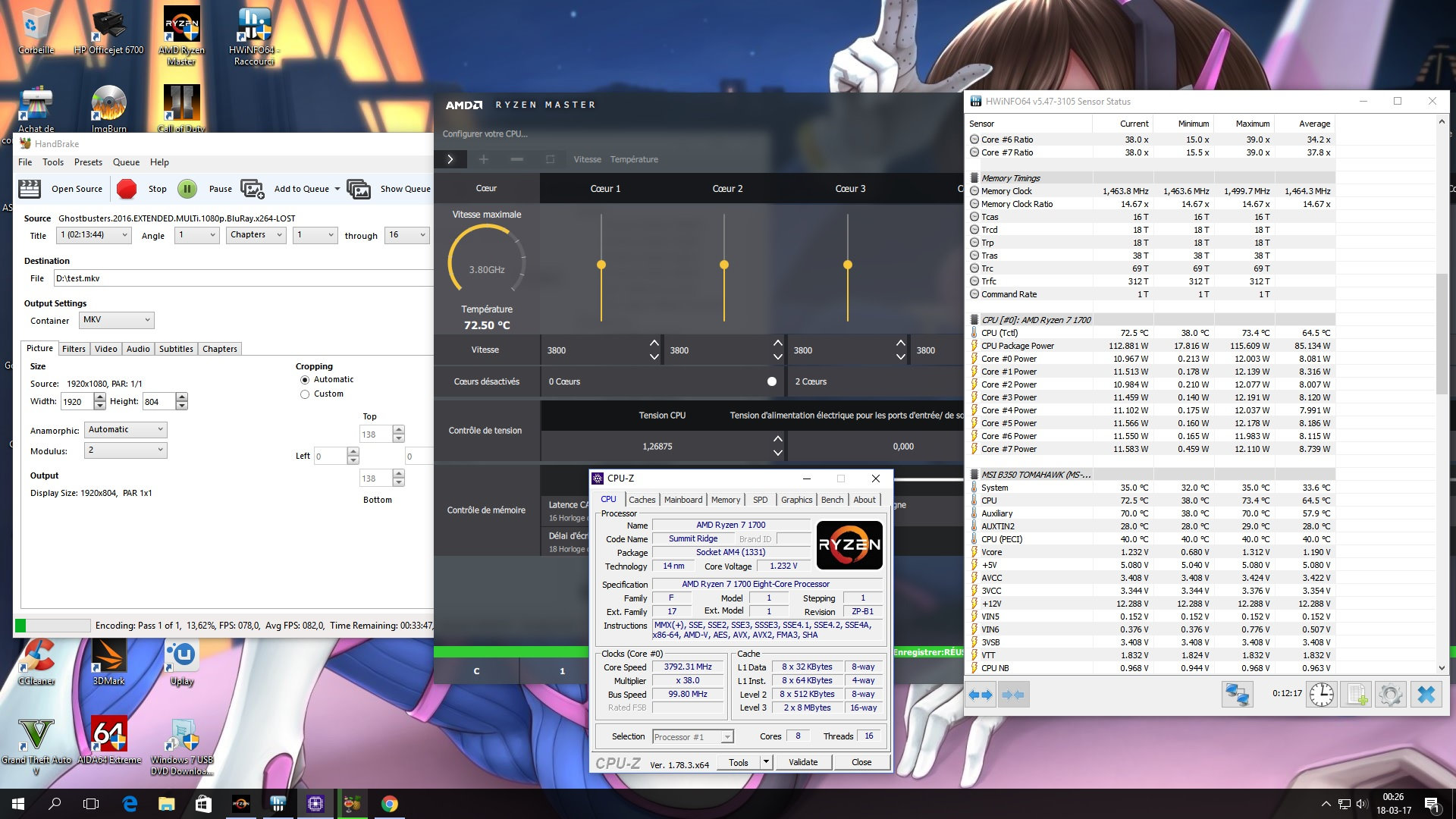Click CPU-Z Close button

pos(861,762)
